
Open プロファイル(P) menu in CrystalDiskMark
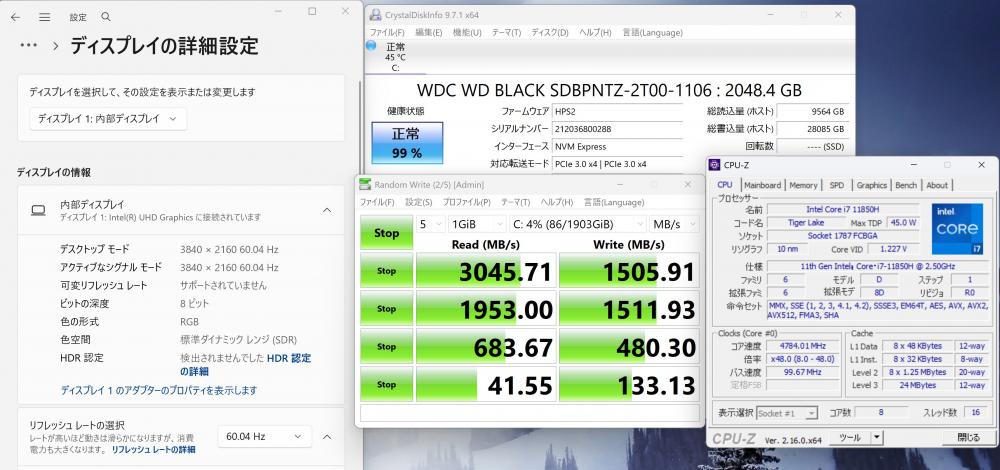coord(467,202)
